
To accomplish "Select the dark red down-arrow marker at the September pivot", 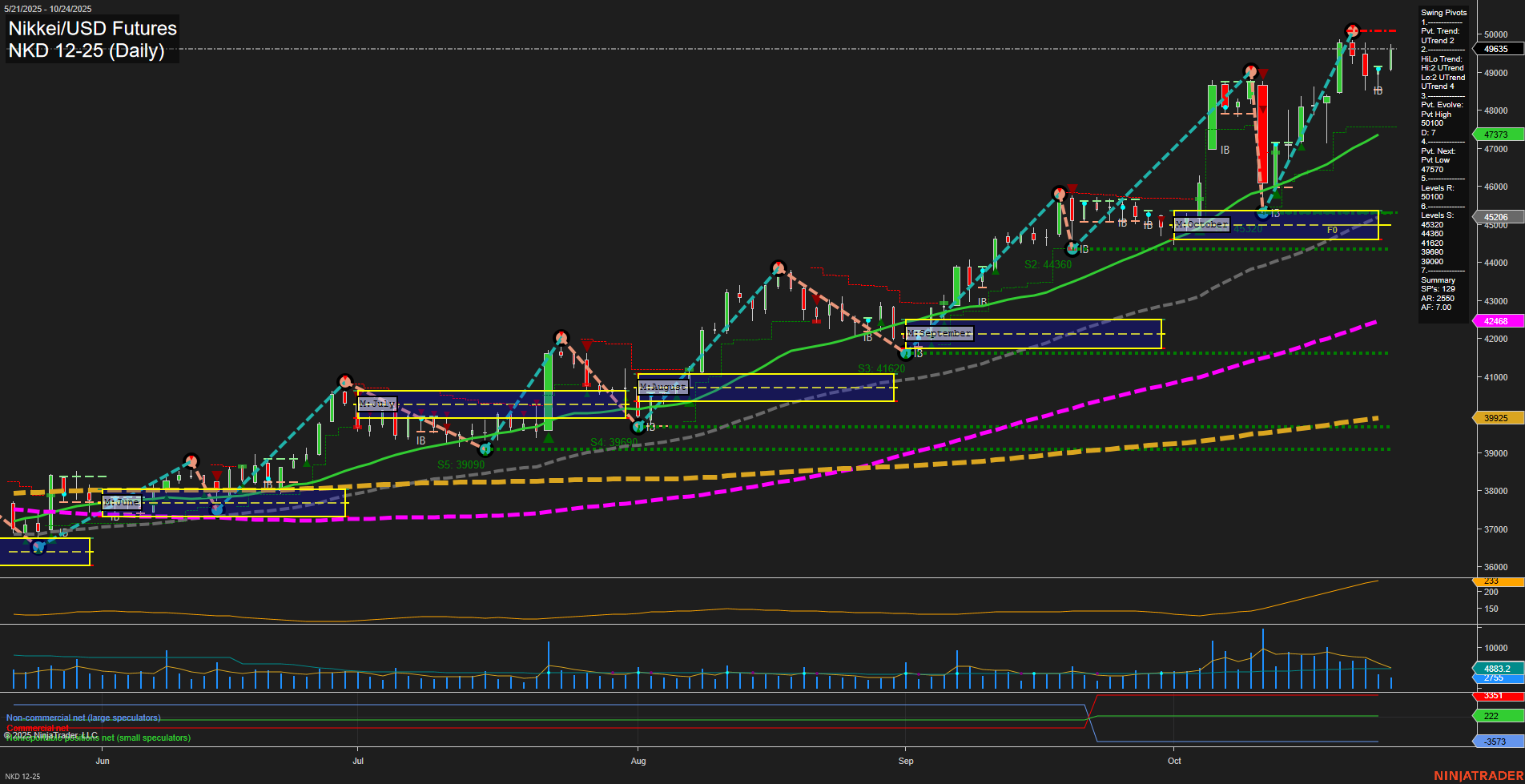I will [x=1072, y=189].
